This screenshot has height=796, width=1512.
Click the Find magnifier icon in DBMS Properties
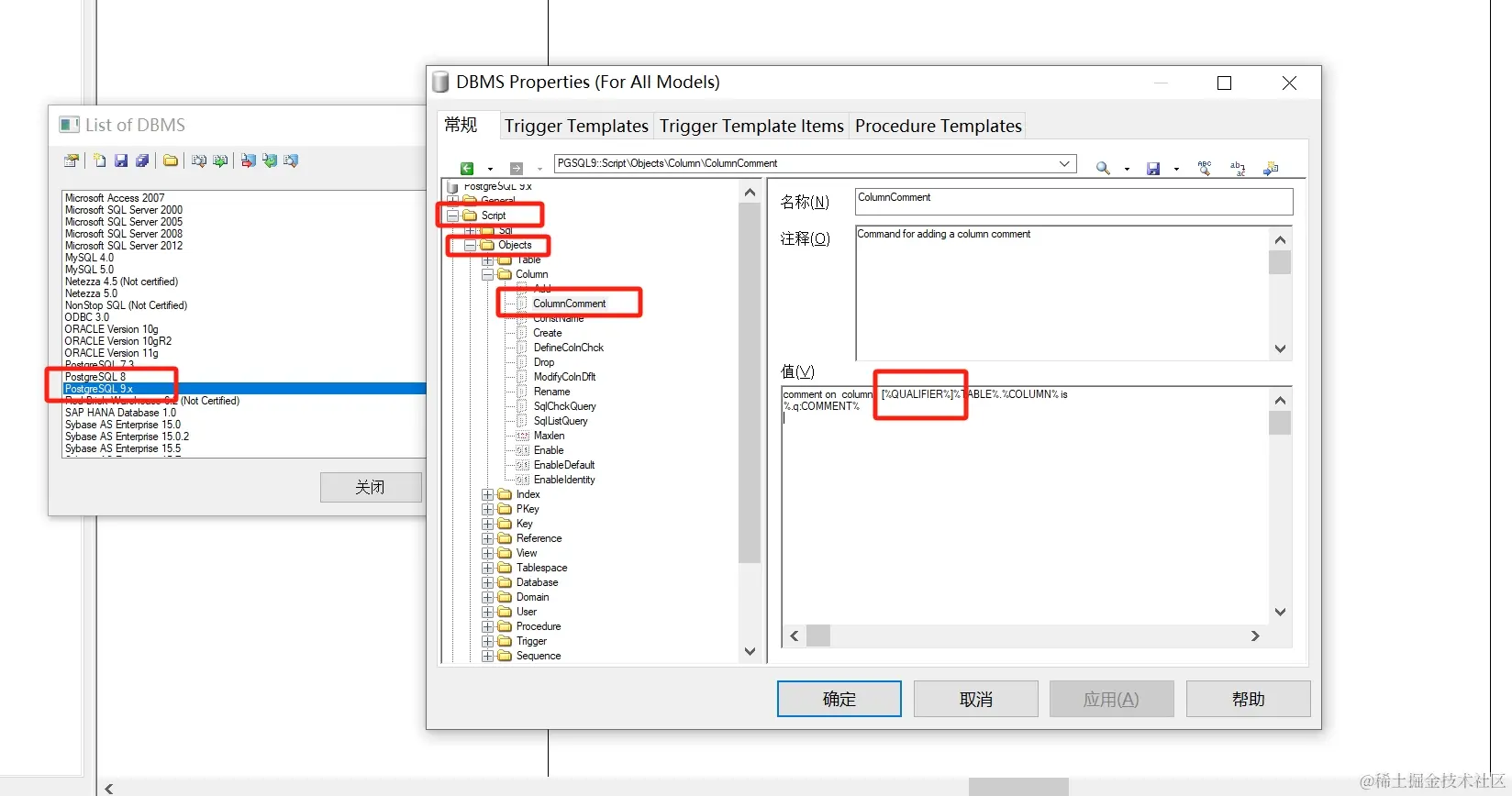(1103, 168)
